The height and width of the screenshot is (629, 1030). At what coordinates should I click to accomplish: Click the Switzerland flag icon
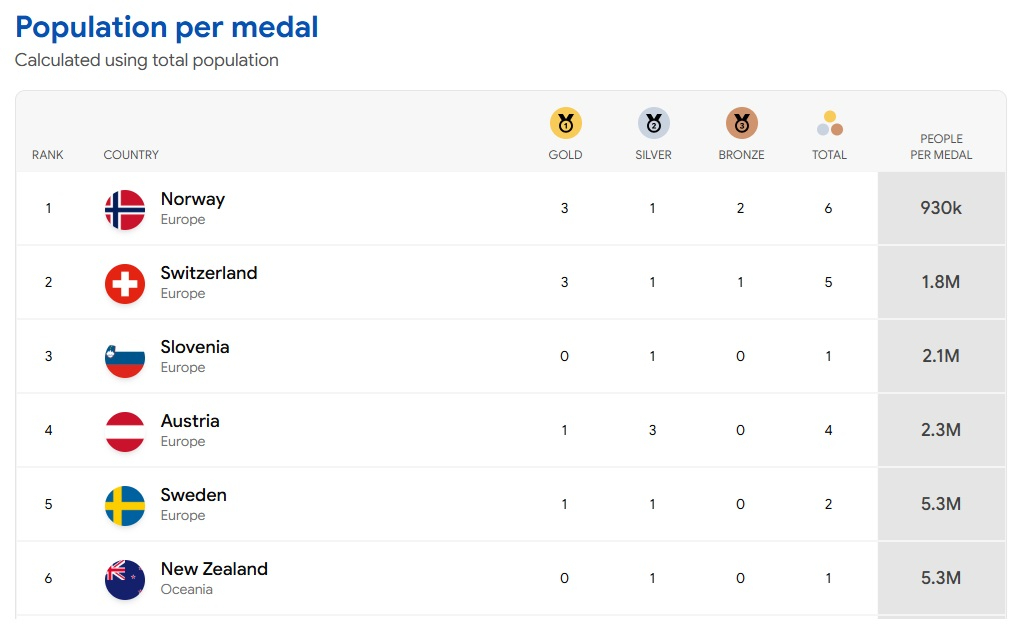tap(125, 284)
